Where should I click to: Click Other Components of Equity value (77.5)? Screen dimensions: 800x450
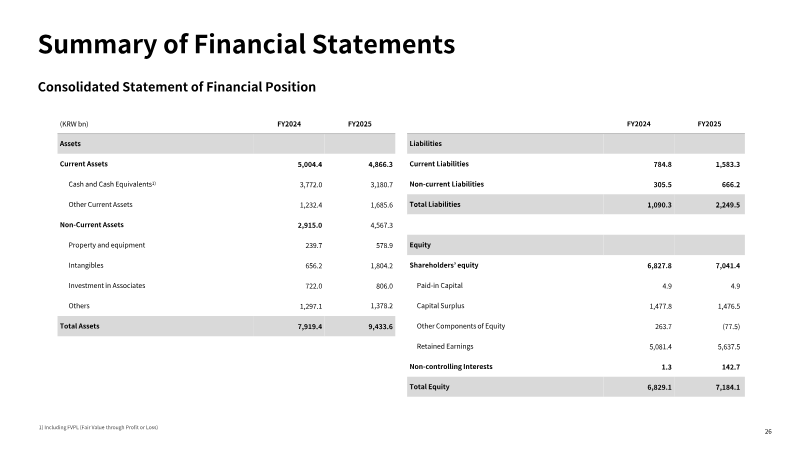(x=731, y=327)
